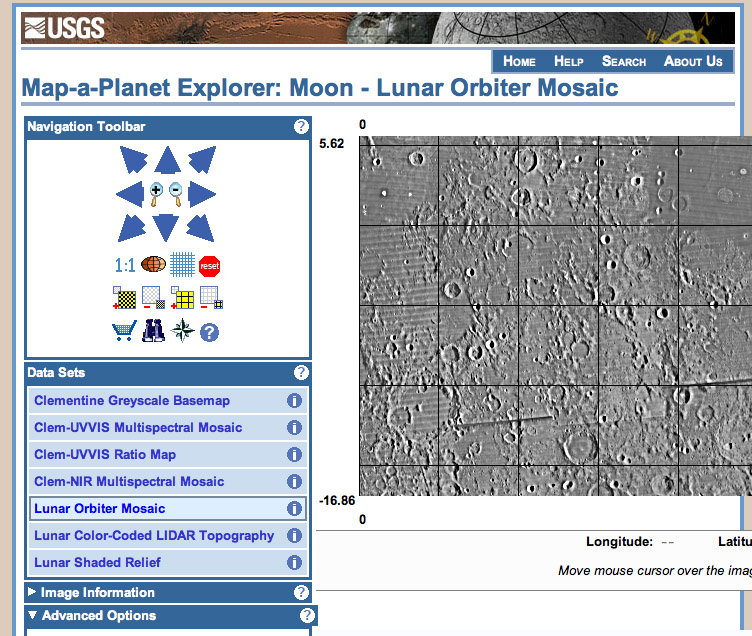The image size is (752, 636).
Task: Select the Clementine Greyscale Basemap data set
Action: pyautogui.click(x=132, y=401)
